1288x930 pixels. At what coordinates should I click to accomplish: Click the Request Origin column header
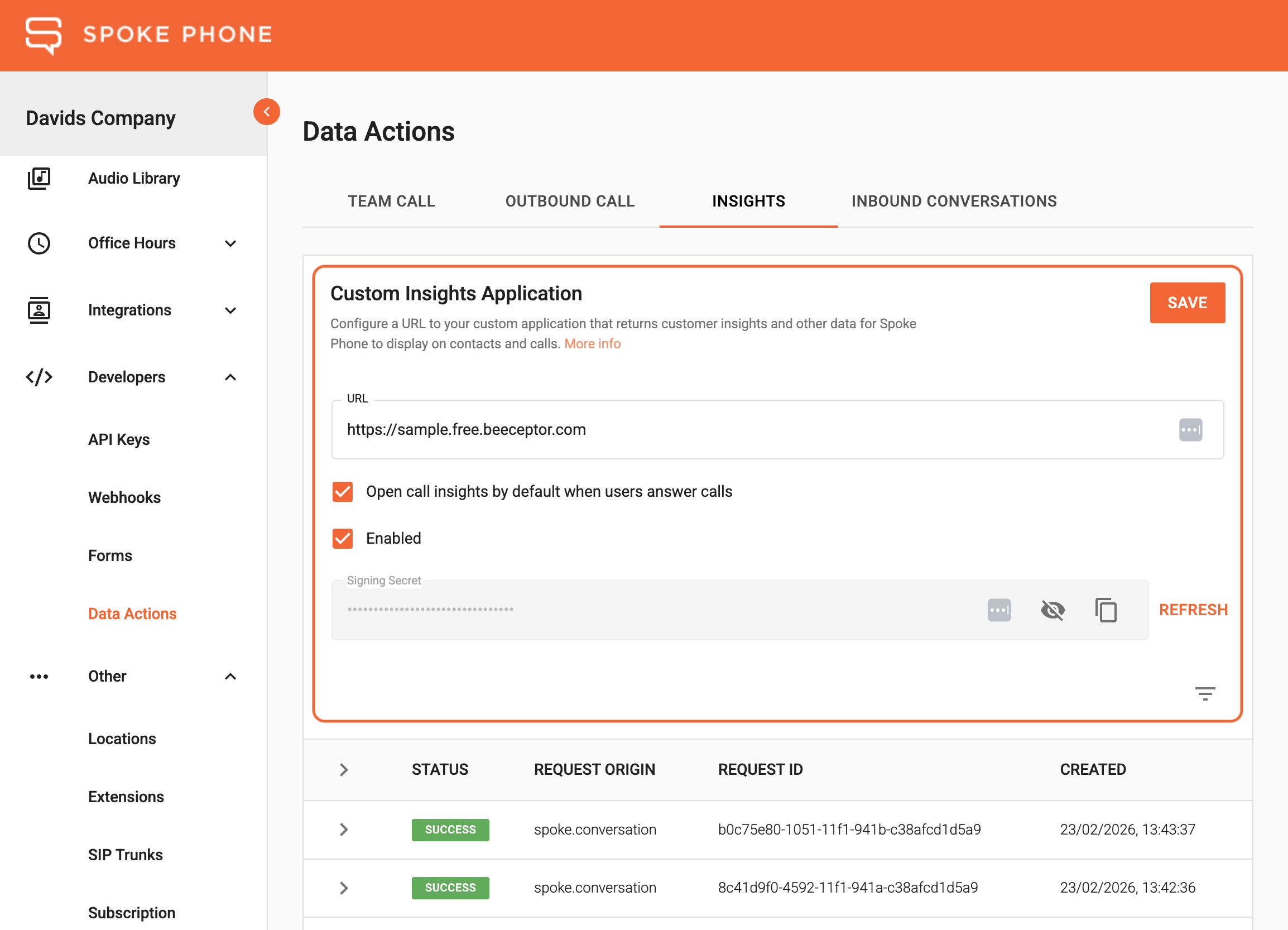[594, 769]
